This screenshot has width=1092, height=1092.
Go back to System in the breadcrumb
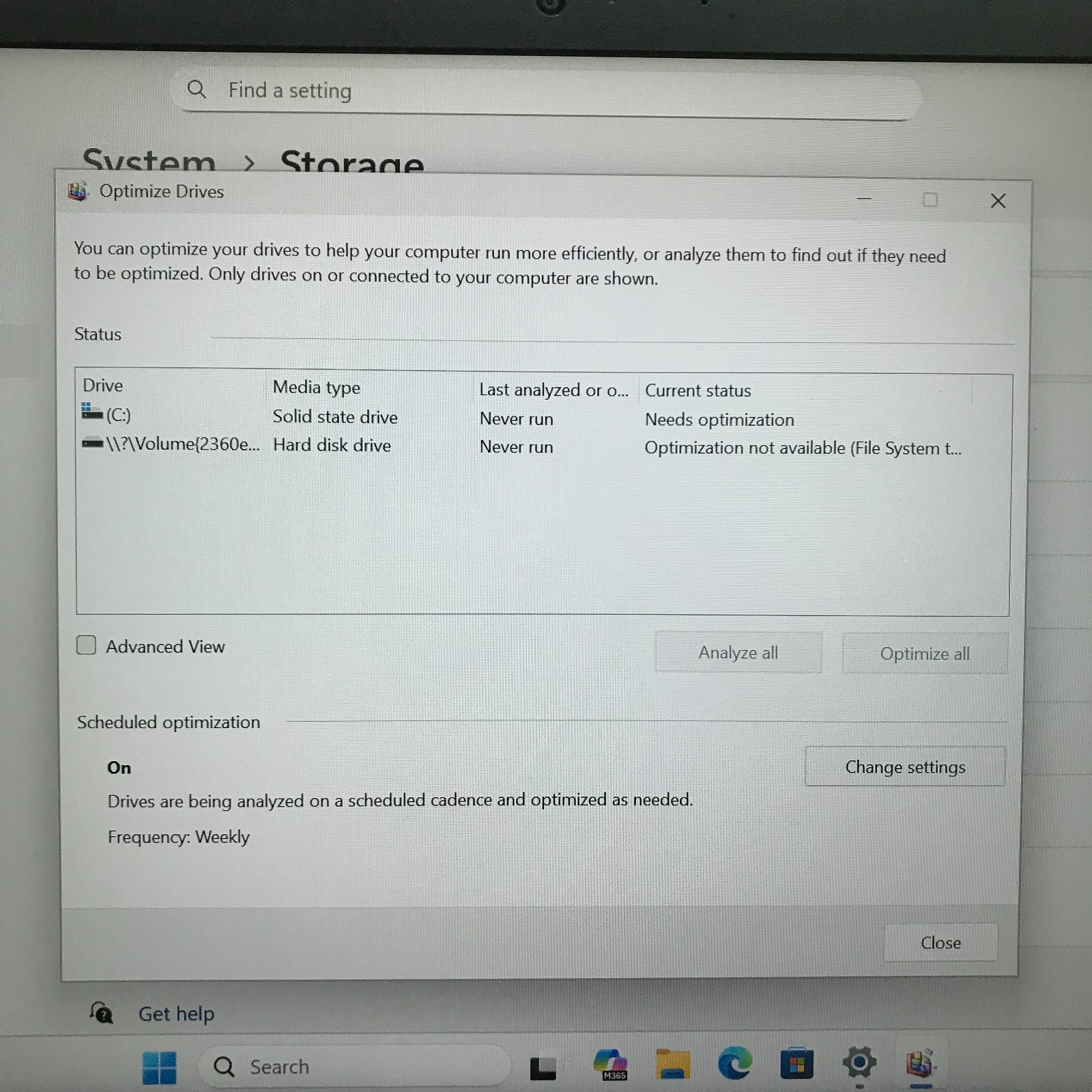[x=149, y=162]
